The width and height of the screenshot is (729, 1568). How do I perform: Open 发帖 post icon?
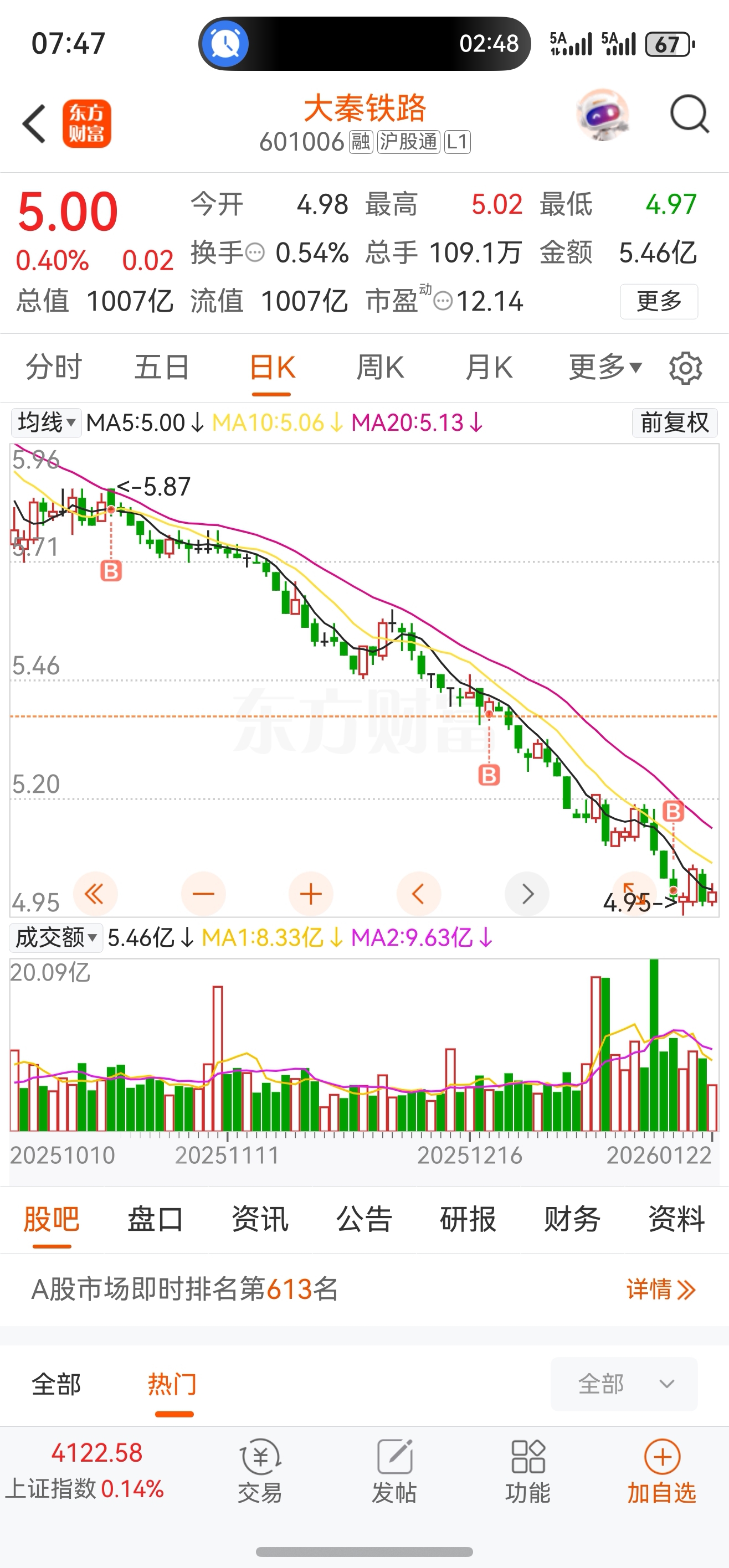394,1471
